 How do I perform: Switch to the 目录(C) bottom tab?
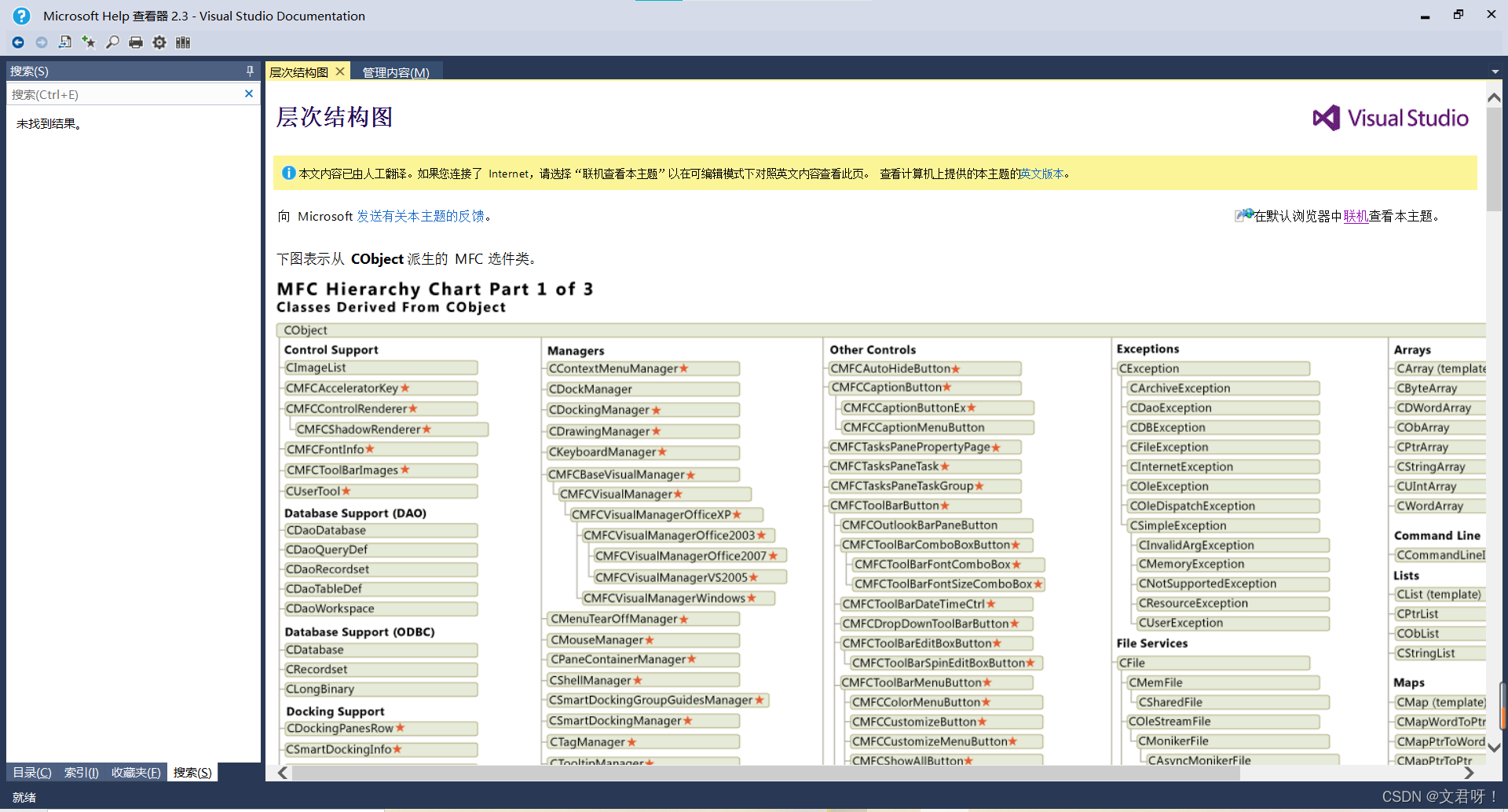click(x=32, y=773)
